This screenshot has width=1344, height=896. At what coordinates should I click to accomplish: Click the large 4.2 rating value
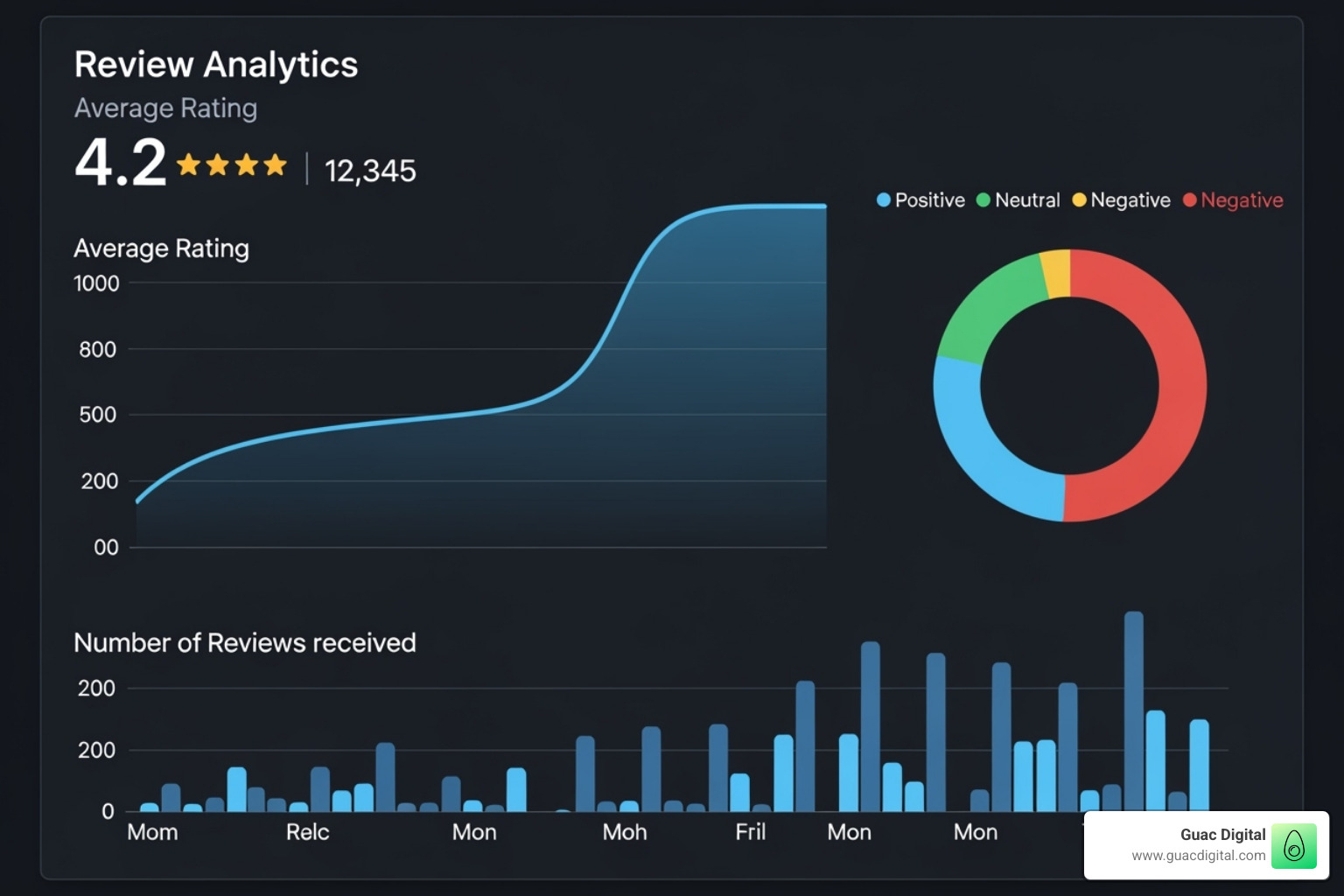121,163
